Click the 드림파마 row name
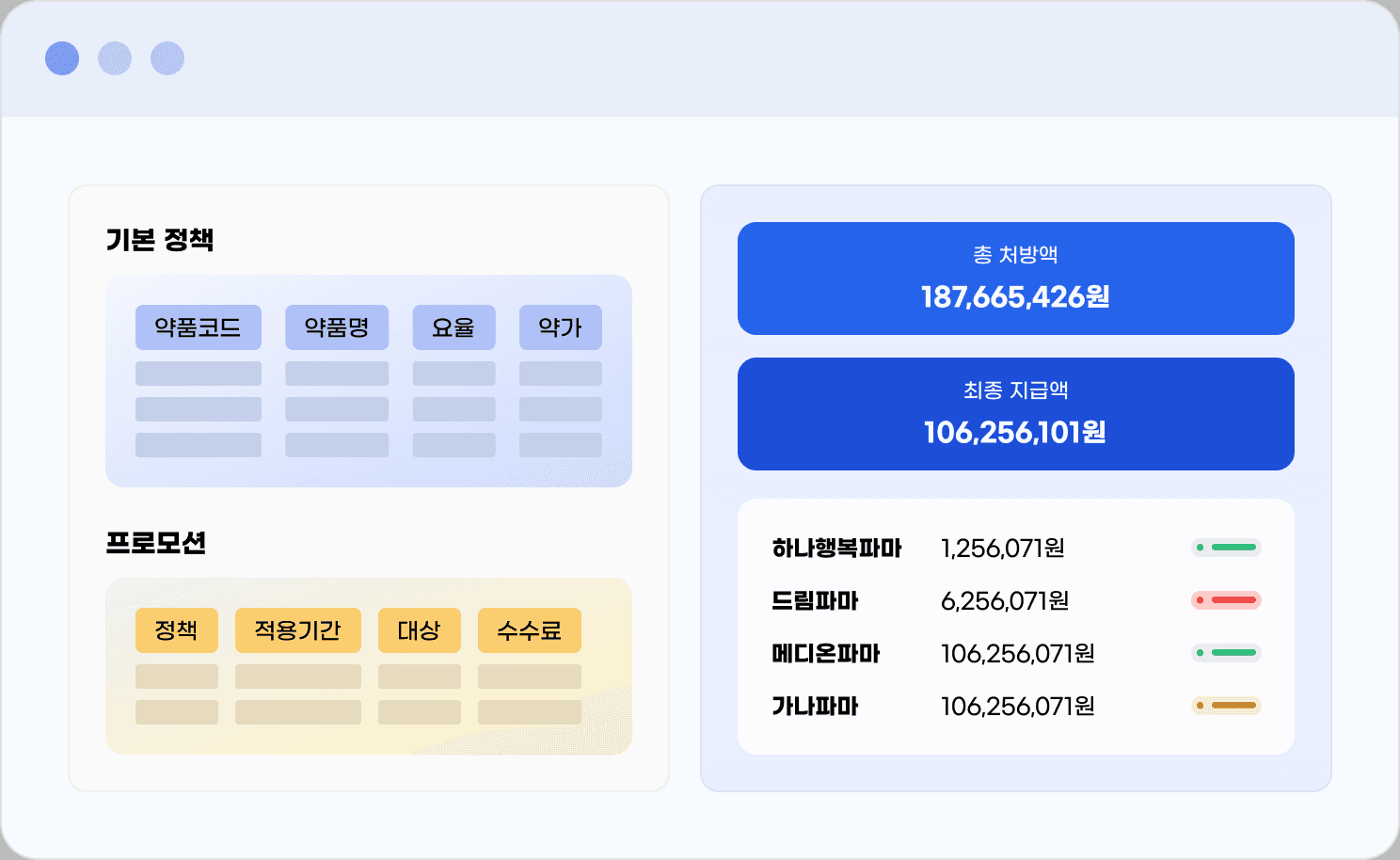This screenshot has width=1400, height=860. [815, 600]
